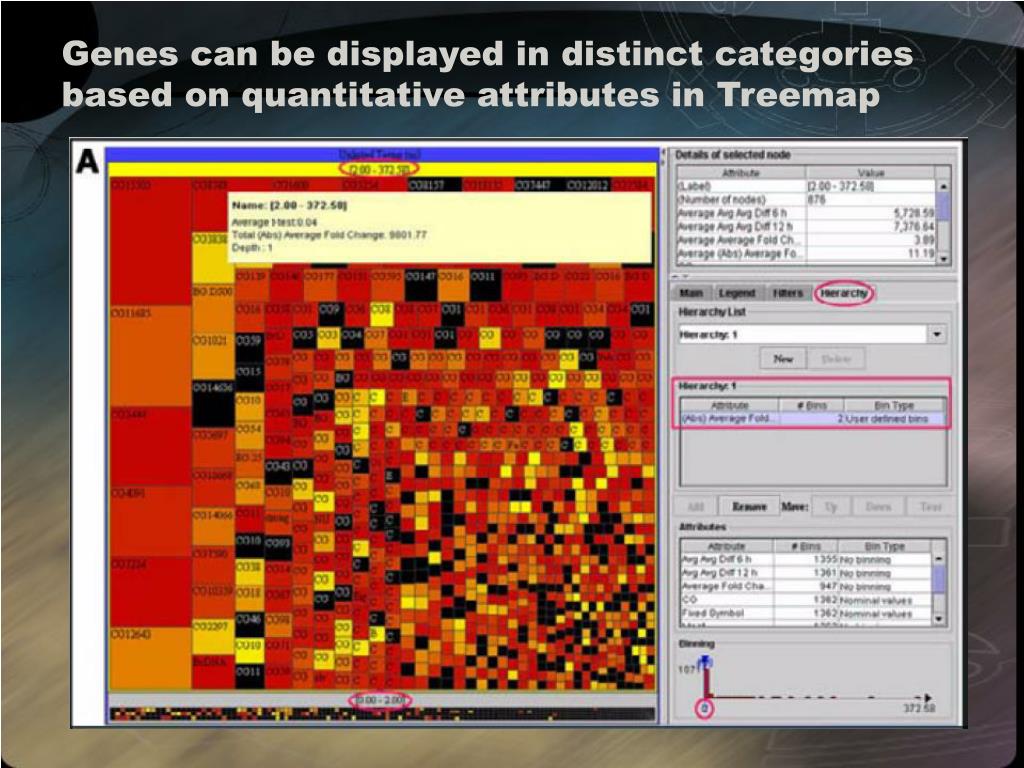Click the (Number of nodes) details row
Viewport: 1024px width, 768px height.
coord(807,200)
